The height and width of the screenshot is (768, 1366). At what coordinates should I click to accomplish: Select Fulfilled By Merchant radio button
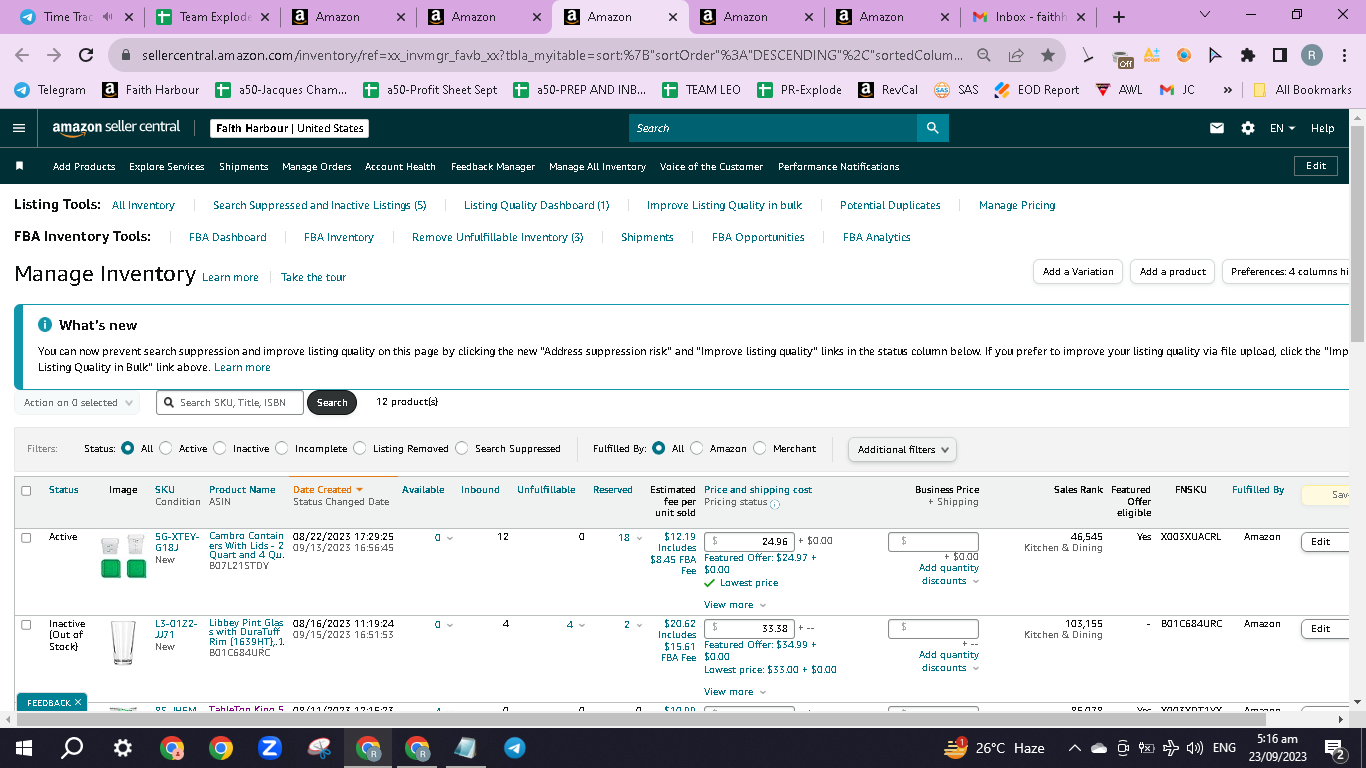(760, 448)
